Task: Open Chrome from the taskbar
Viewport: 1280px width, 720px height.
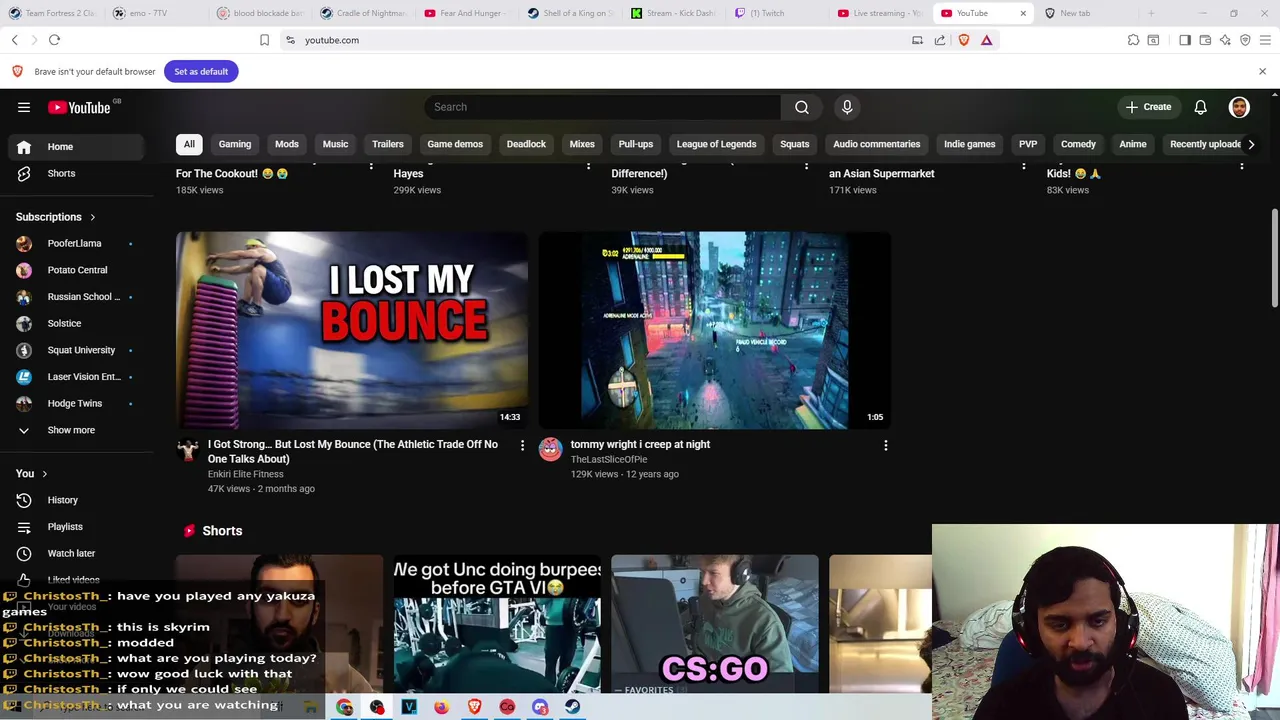Action: pyautogui.click(x=344, y=707)
